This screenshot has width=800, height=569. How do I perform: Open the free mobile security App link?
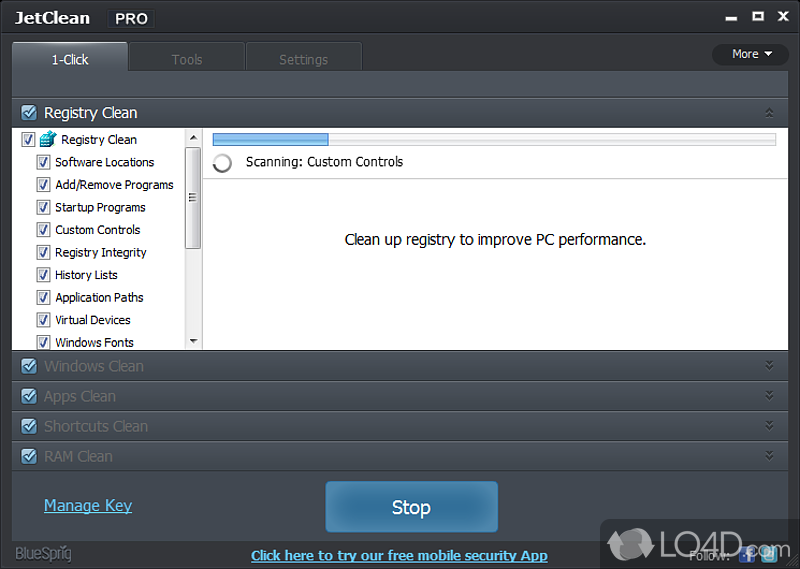[399, 555]
